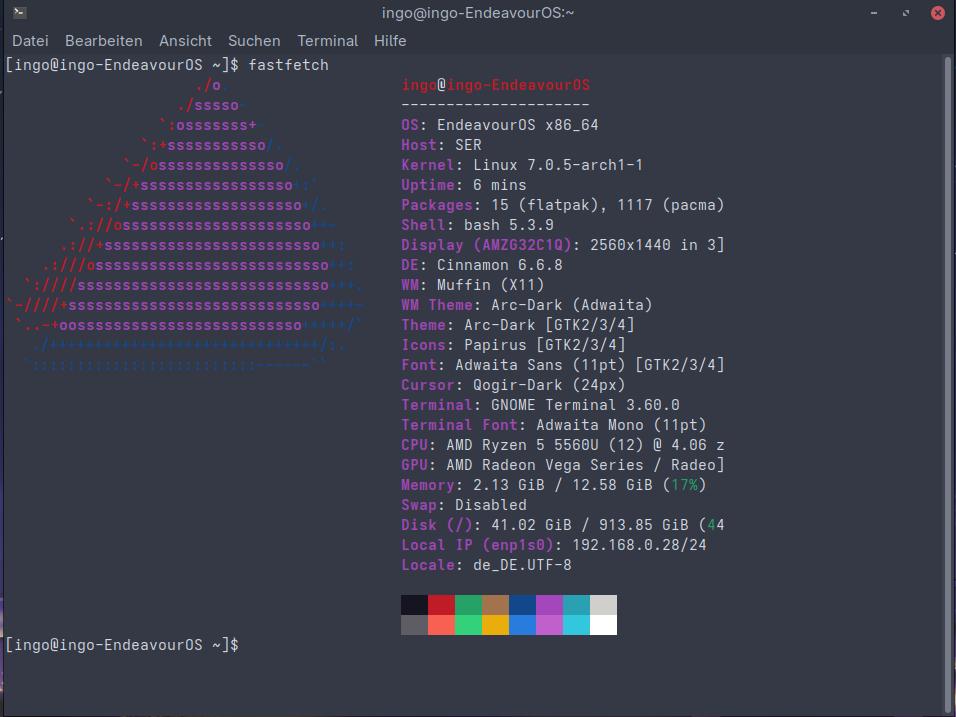Click the WM Theme: Arc-Dark (Adwaita) line
The width and height of the screenshot is (956, 717).
click(x=527, y=305)
